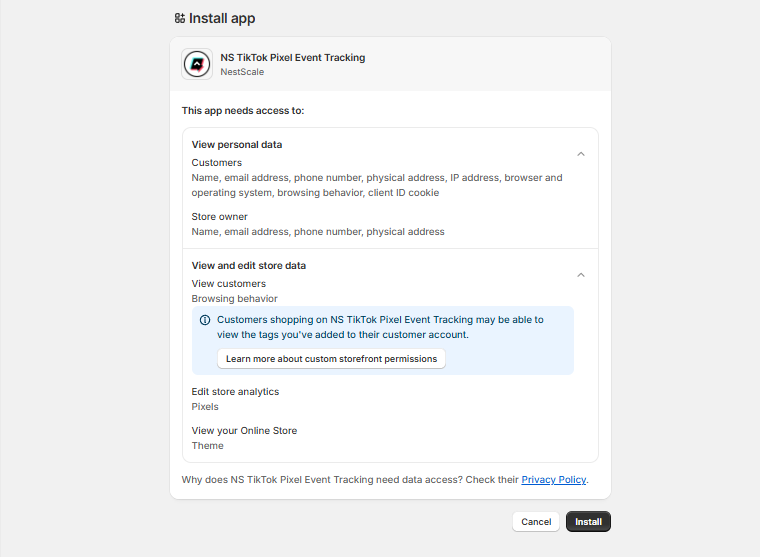Click the NS TikTok Pixel app logo
The image size is (760, 557).
197,64
